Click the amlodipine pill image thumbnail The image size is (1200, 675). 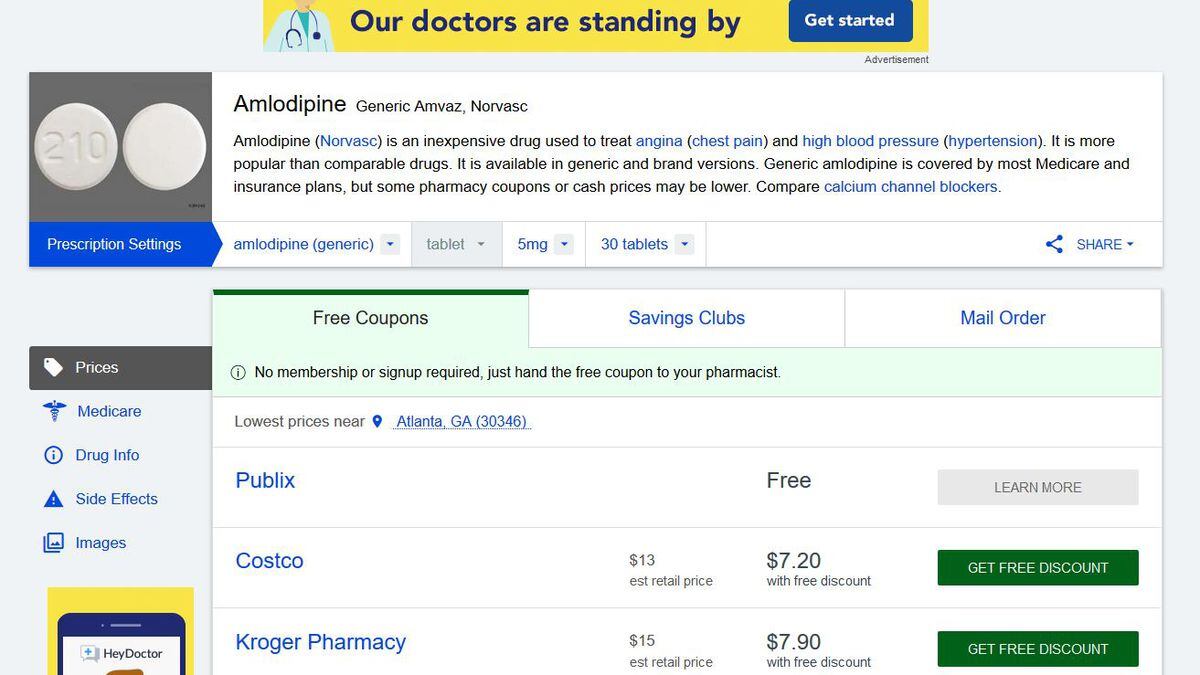pos(120,147)
